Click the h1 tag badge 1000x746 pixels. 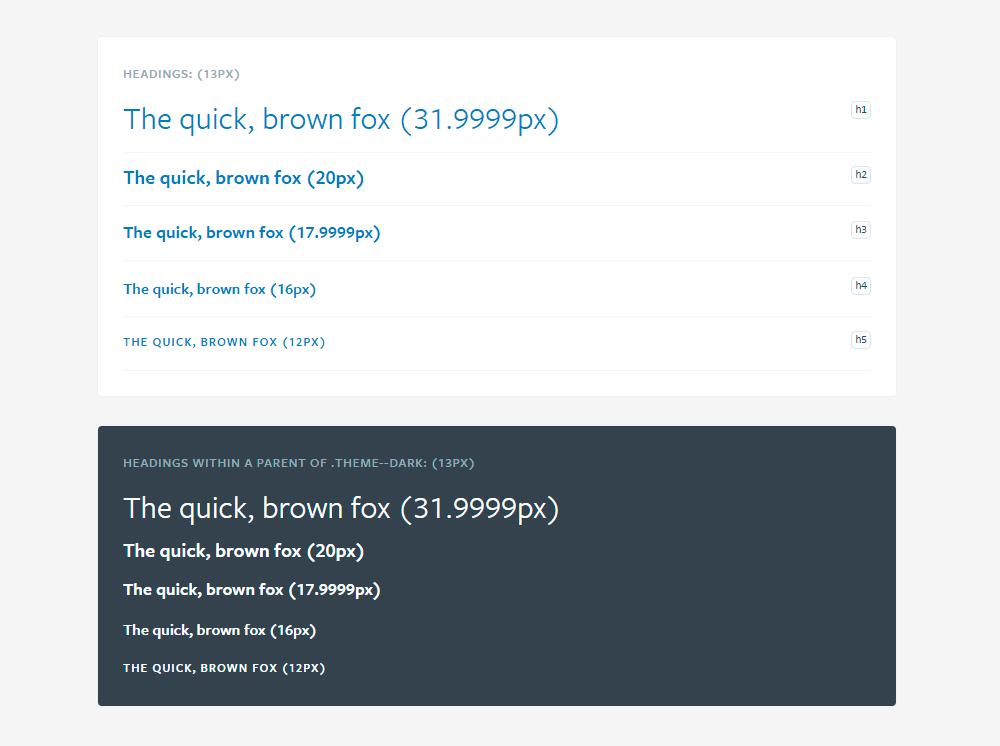point(860,110)
